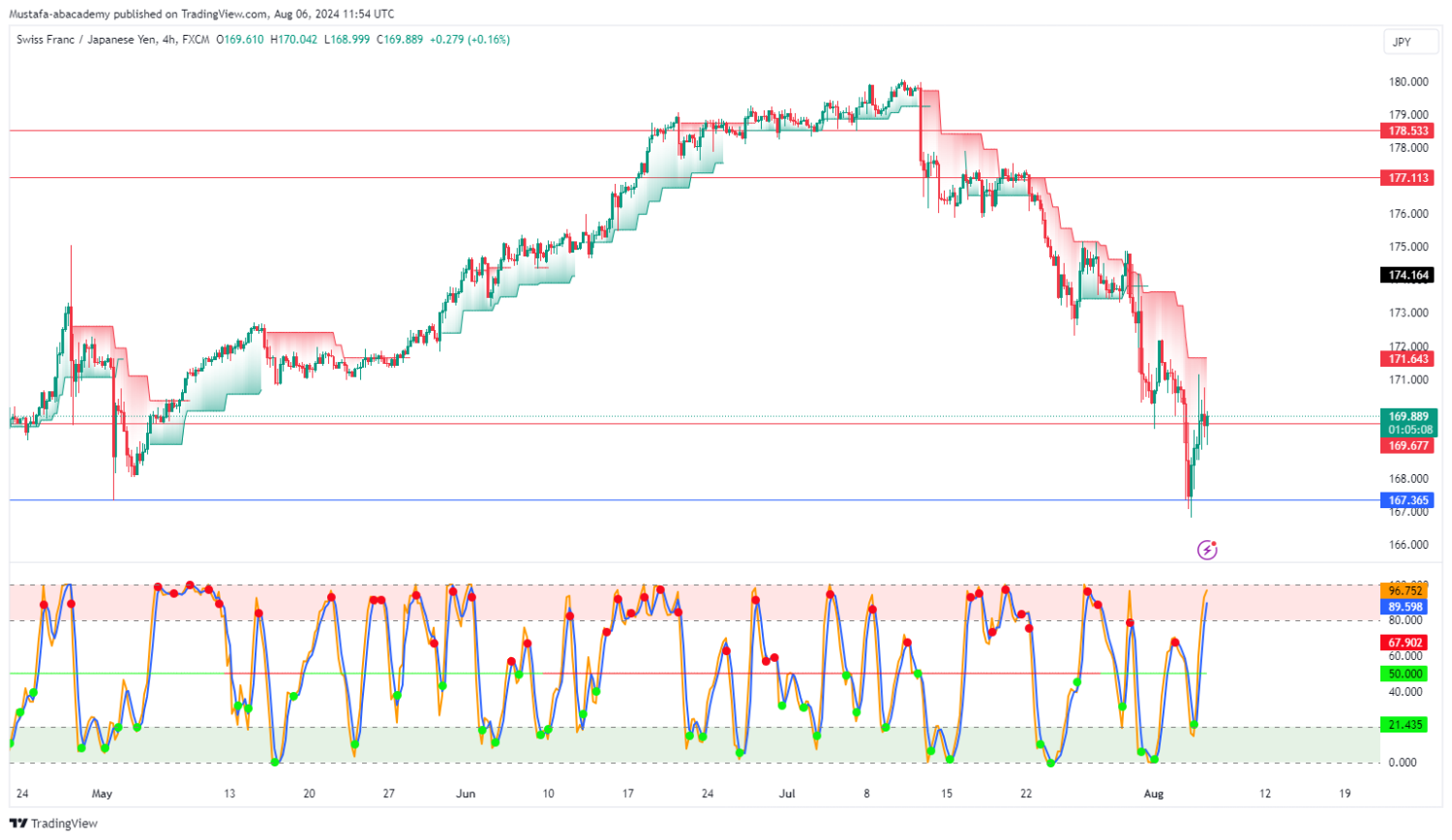Click the Jun date on the time axis
Image resolution: width=1452 pixels, height=840 pixels.
coord(466,794)
